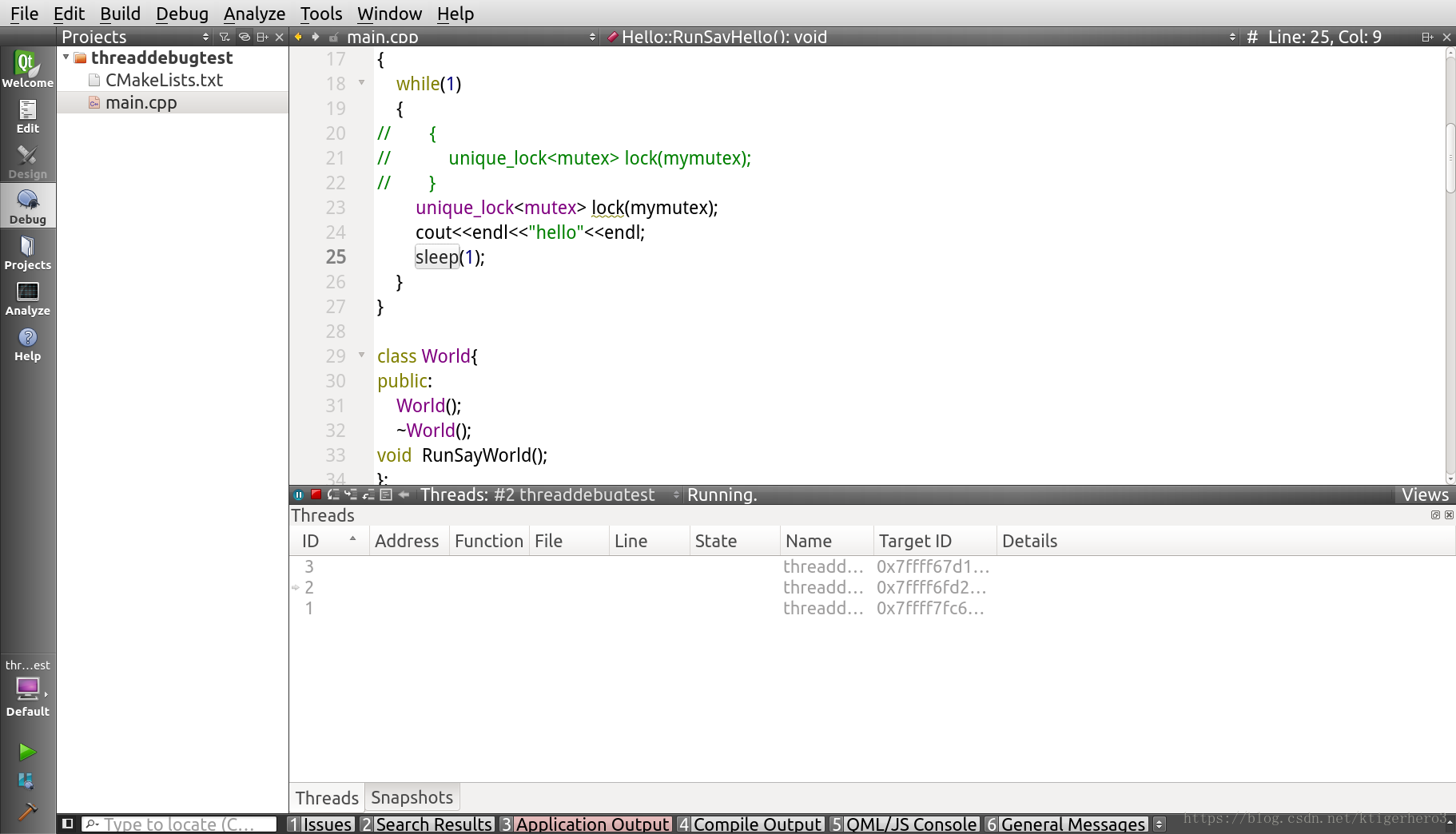Open the Compile Output pane

(x=750, y=824)
